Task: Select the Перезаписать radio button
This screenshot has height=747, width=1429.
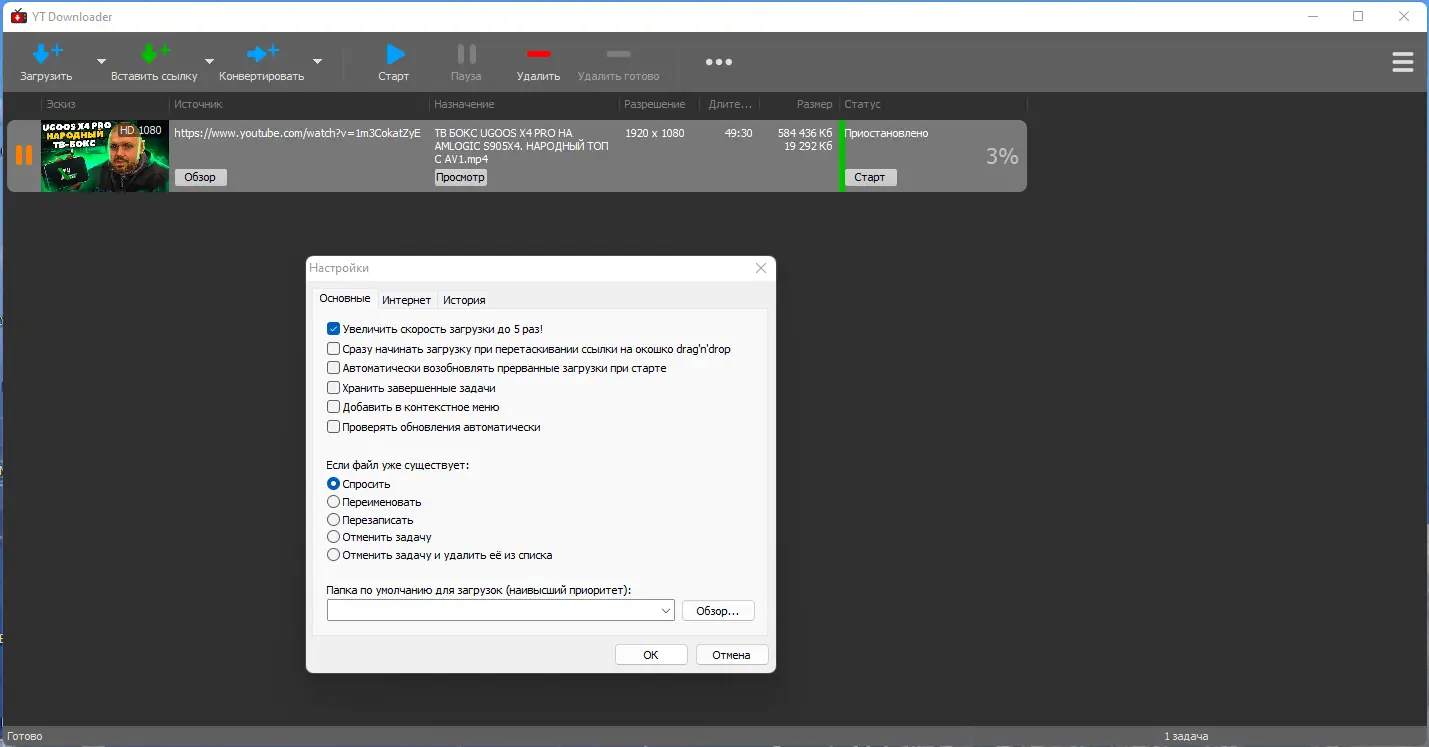Action: pos(334,520)
